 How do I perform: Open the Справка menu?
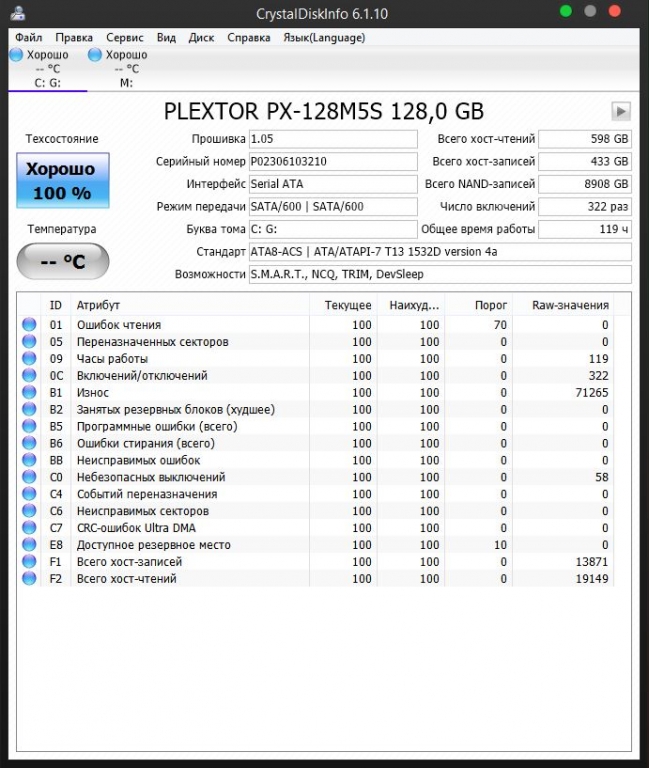click(x=249, y=38)
